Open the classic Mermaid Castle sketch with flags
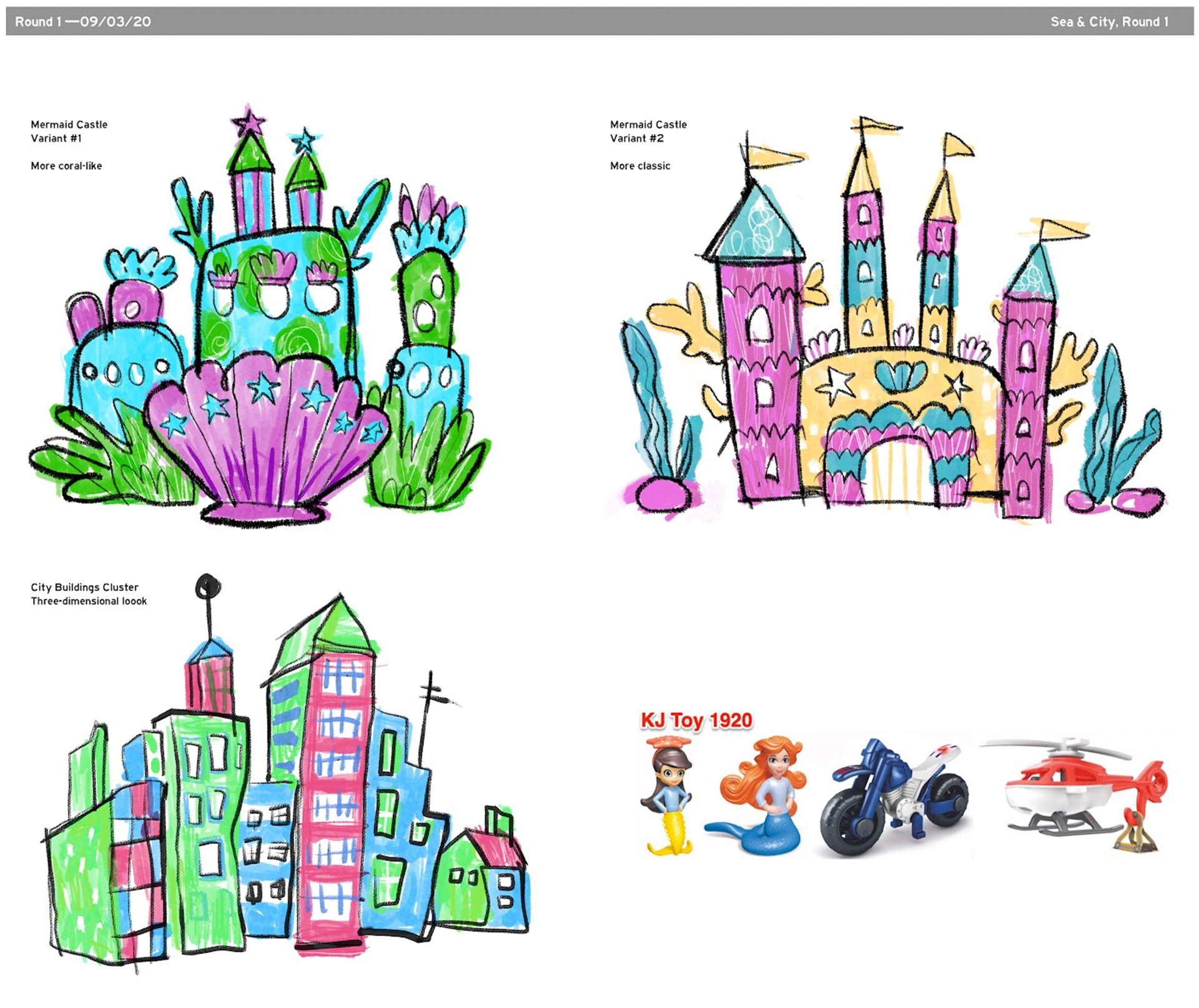Image resolution: width=1199 pixels, height=1008 pixels. [x=893, y=319]
